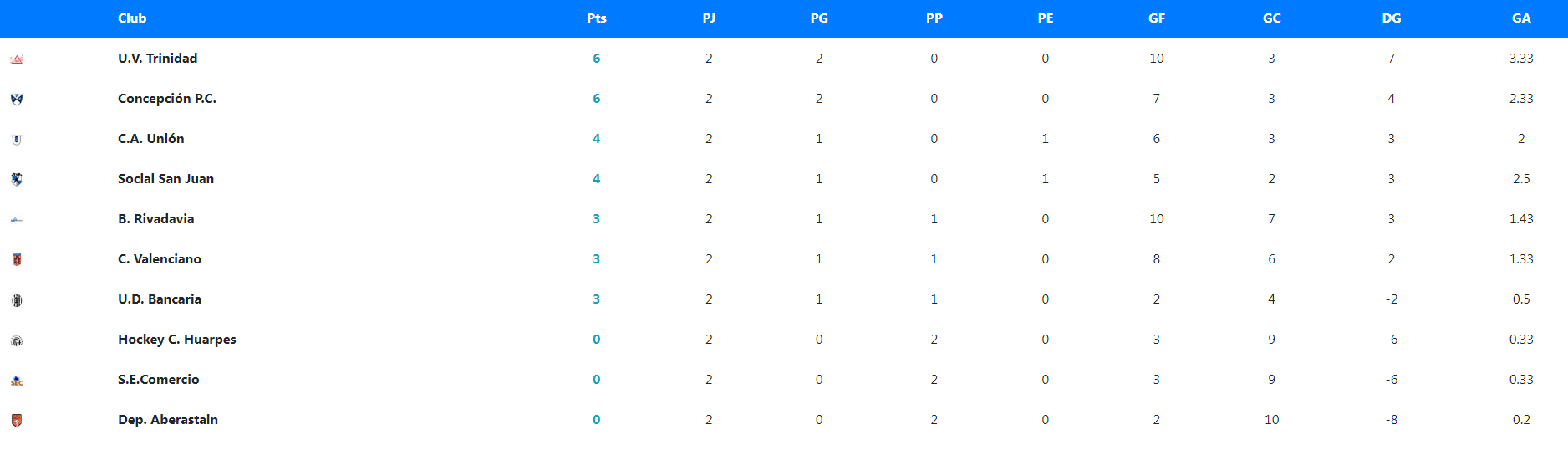This screenshot has height=450, width=1568.
Task: Click the DG column header
Action: point(1391,18)
